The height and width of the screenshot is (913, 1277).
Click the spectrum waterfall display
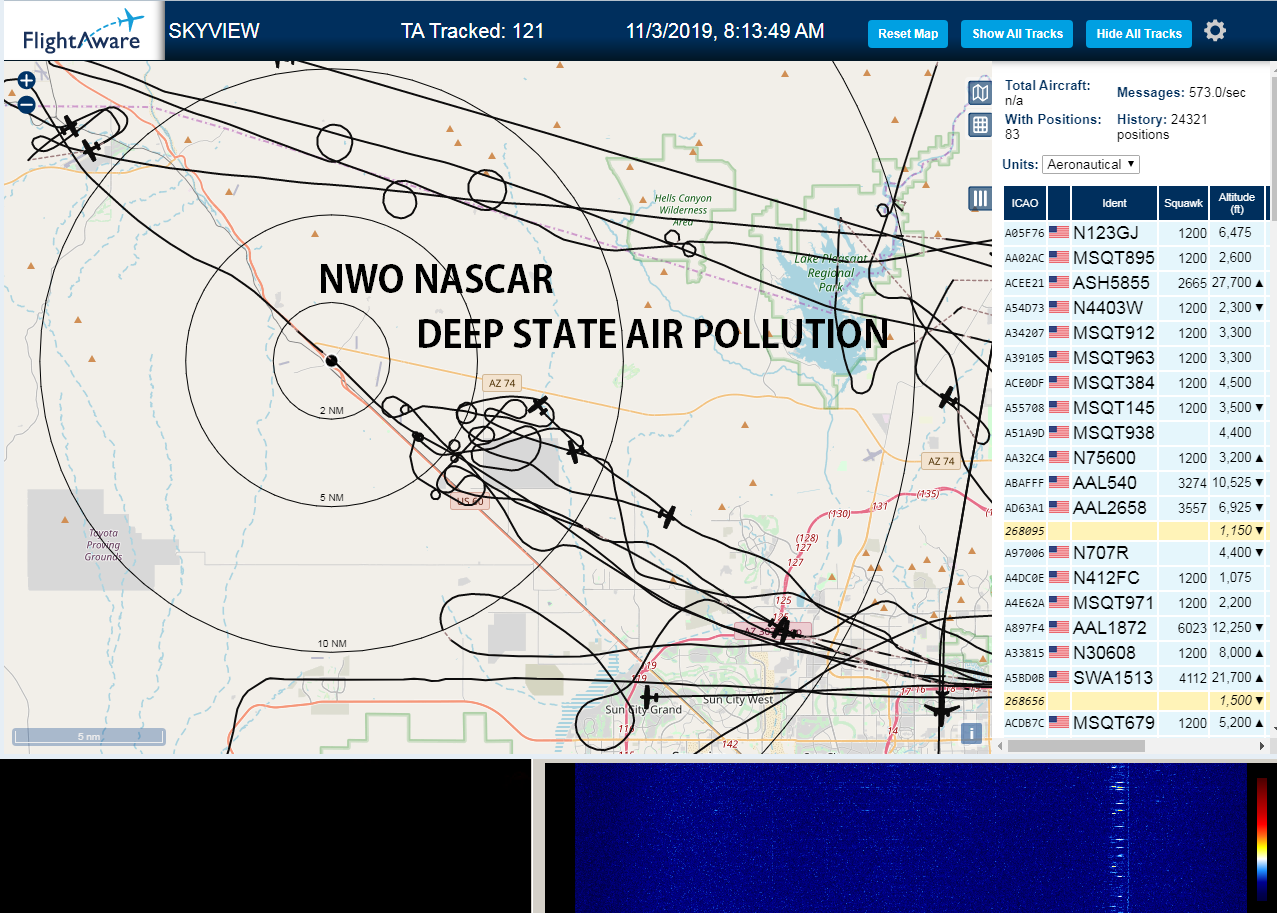click(911, 838)
